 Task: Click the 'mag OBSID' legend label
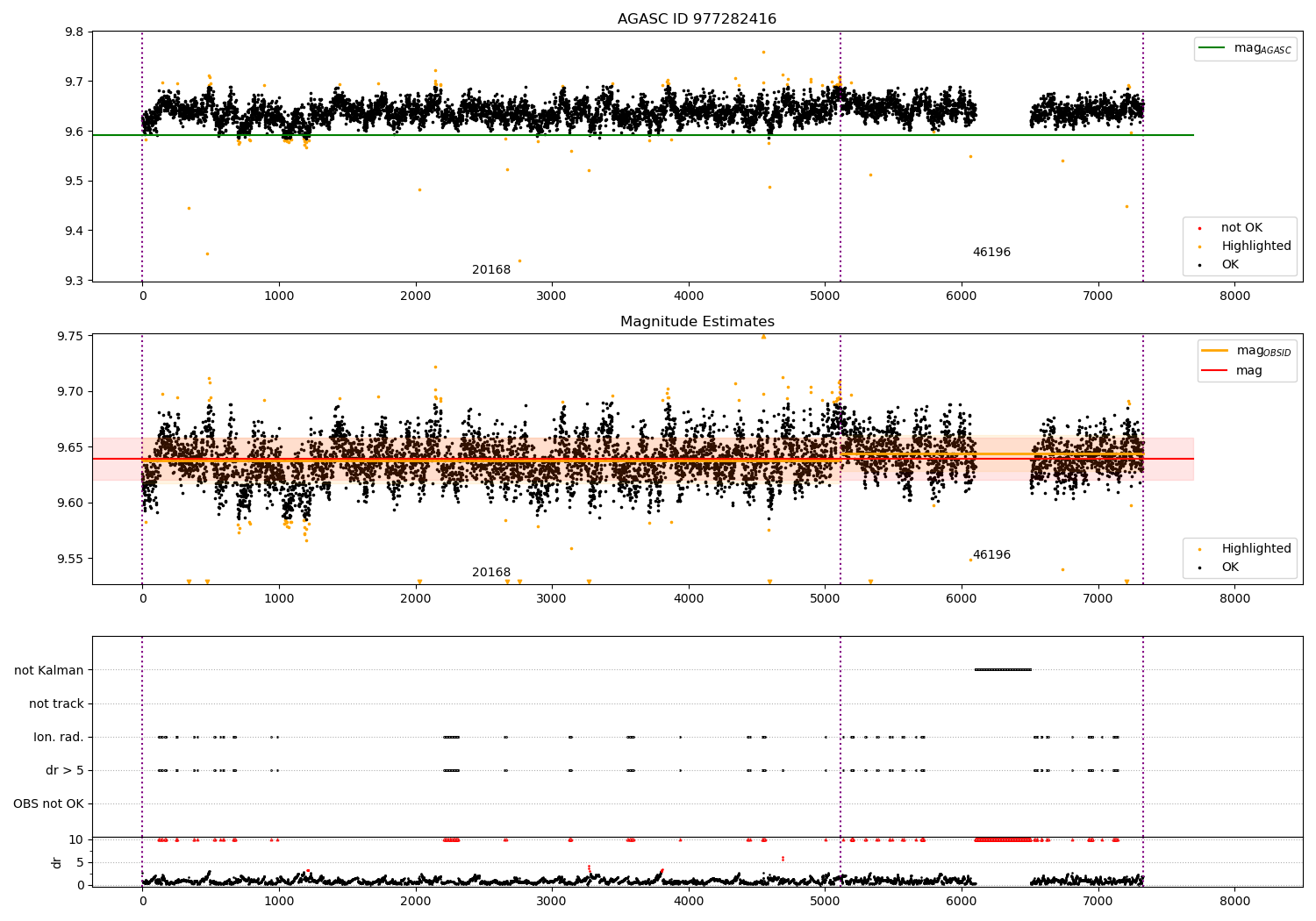pos(1263,352)
